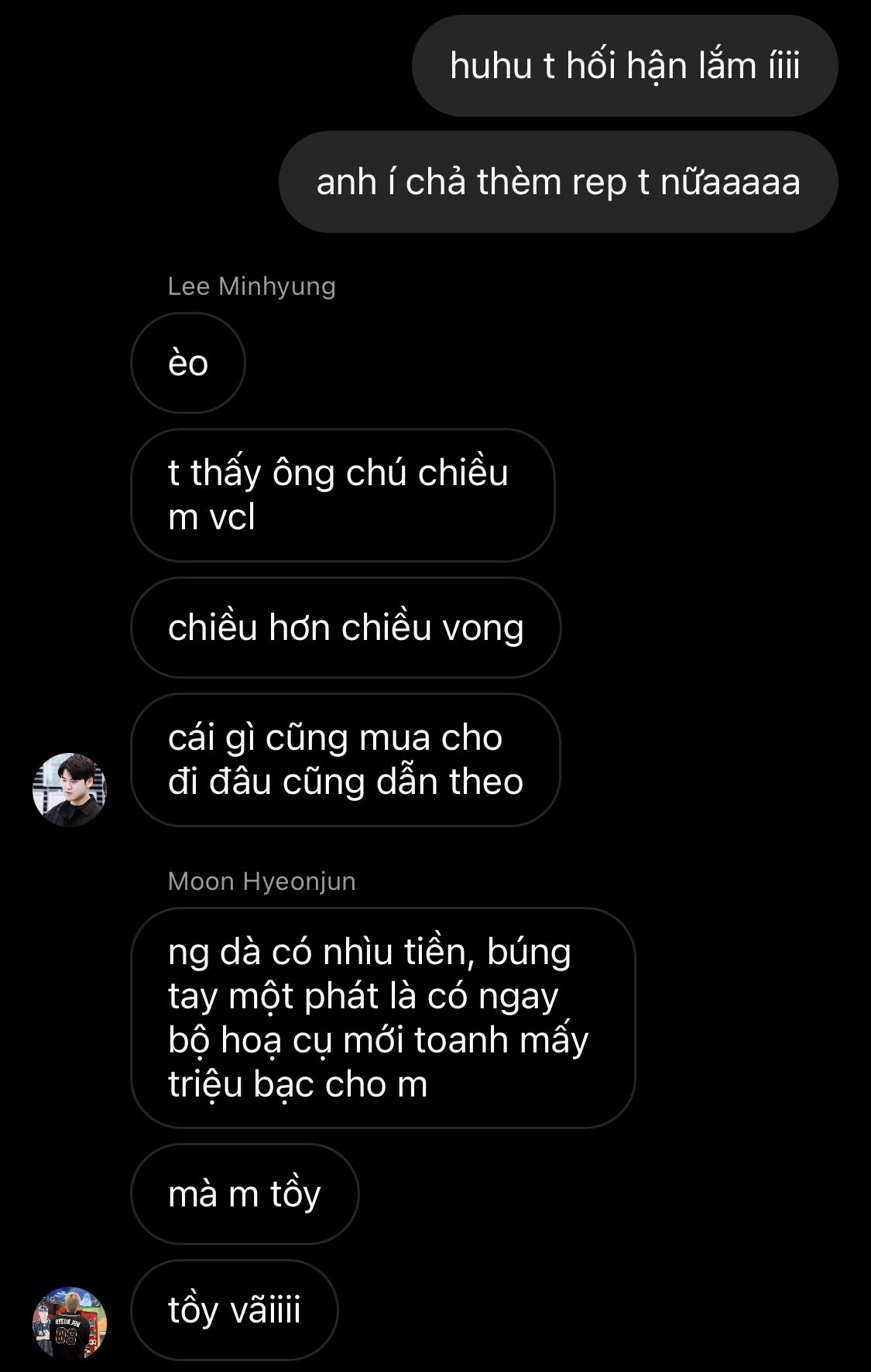Select the message 'huhu t hối hận lắm íiii'
871x1372 pixels.
(x=625, y=66)
